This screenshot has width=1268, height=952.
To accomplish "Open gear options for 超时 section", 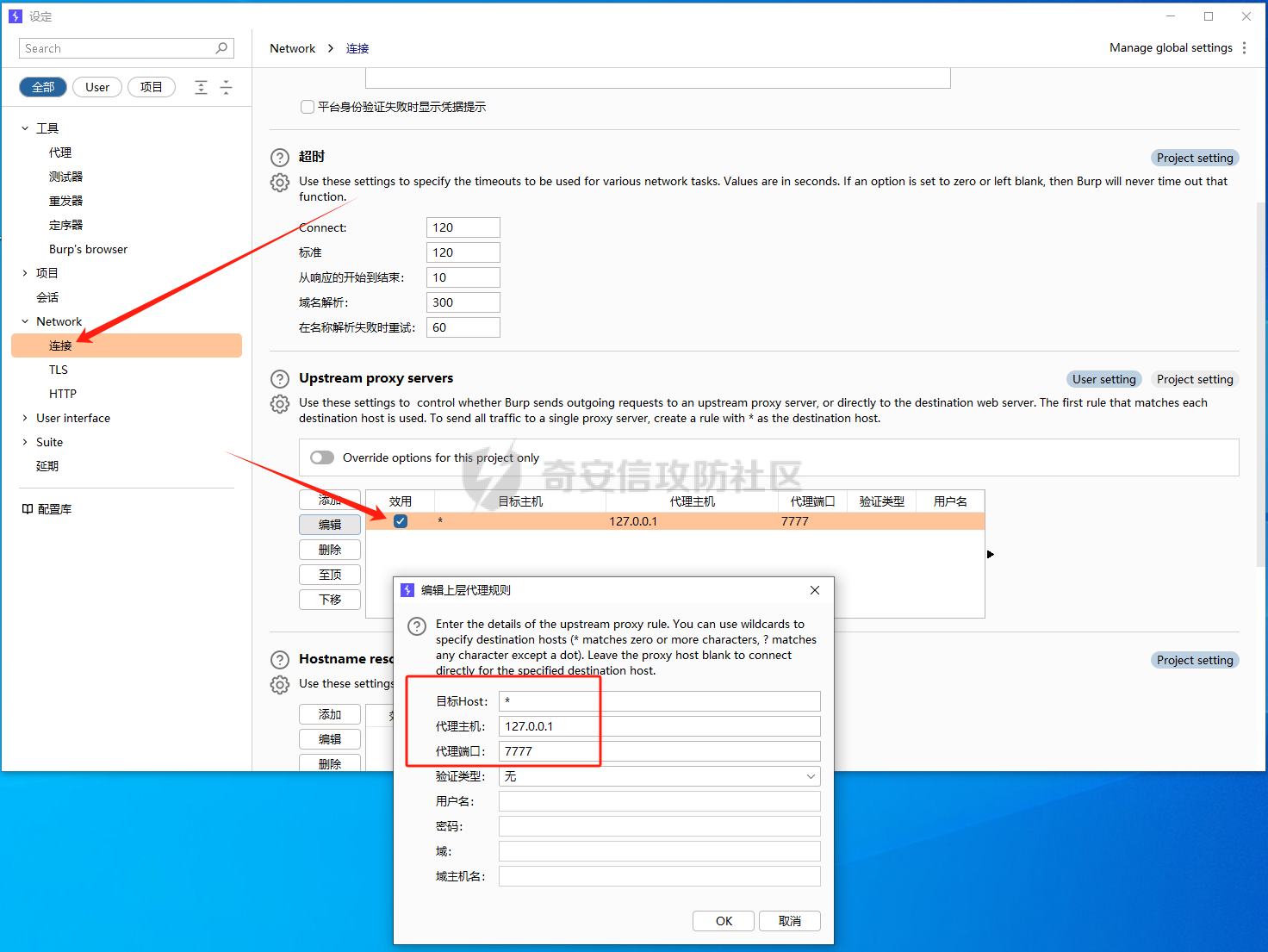I will point(280,183).
